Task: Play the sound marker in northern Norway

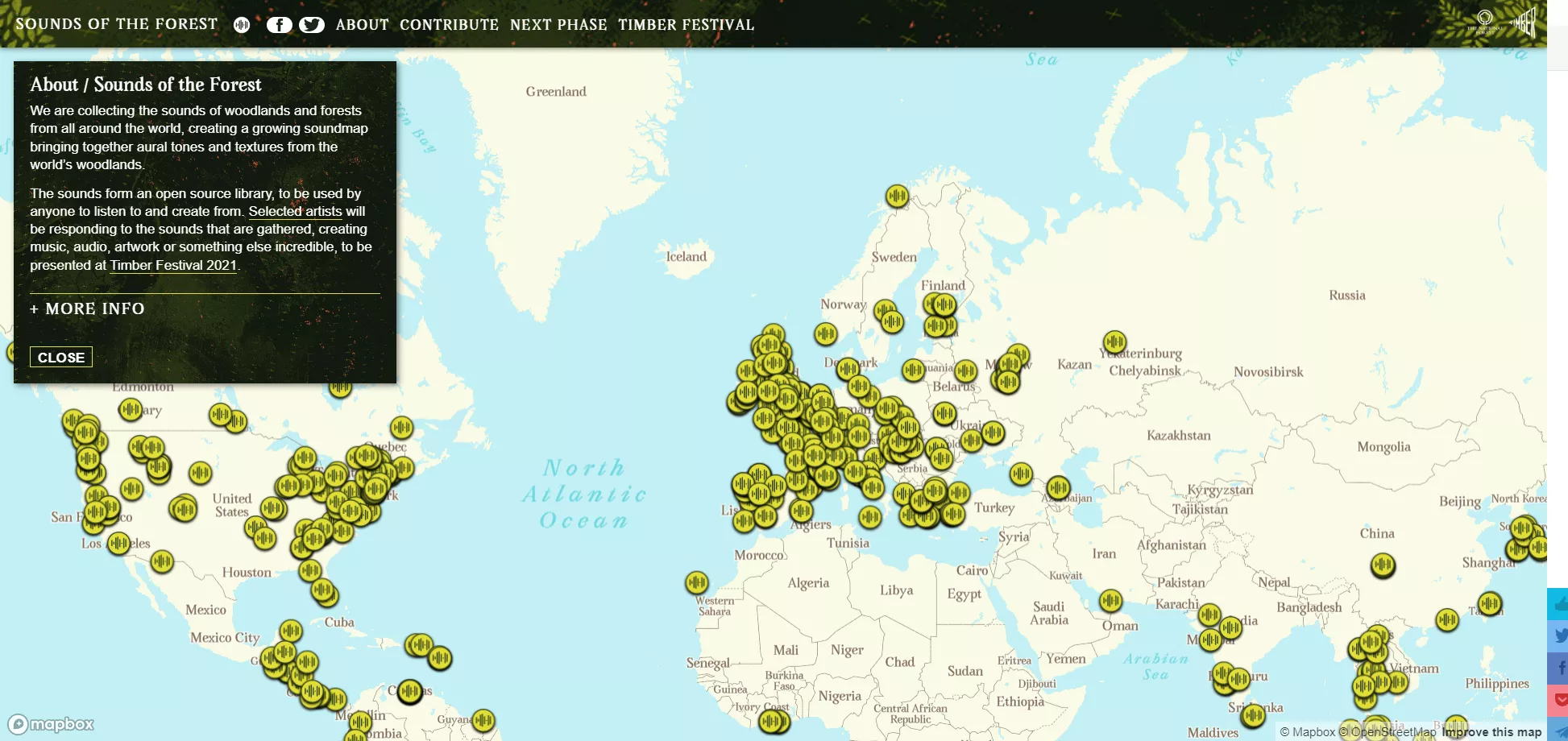Action: pyautogui.click(x=897, y=196)
